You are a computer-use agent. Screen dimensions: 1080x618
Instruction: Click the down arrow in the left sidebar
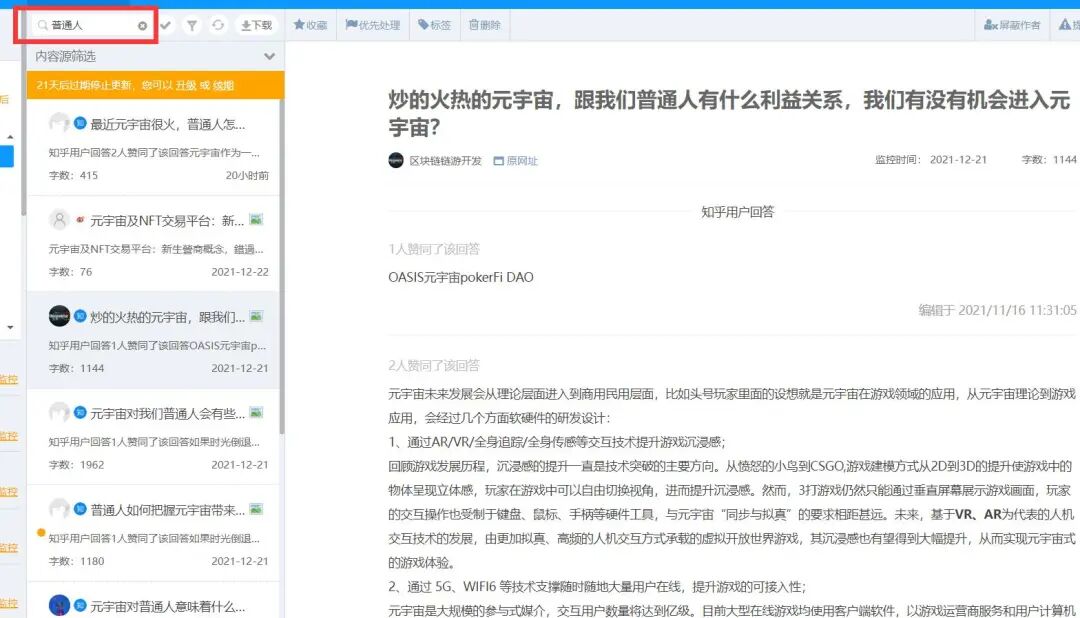10,327
